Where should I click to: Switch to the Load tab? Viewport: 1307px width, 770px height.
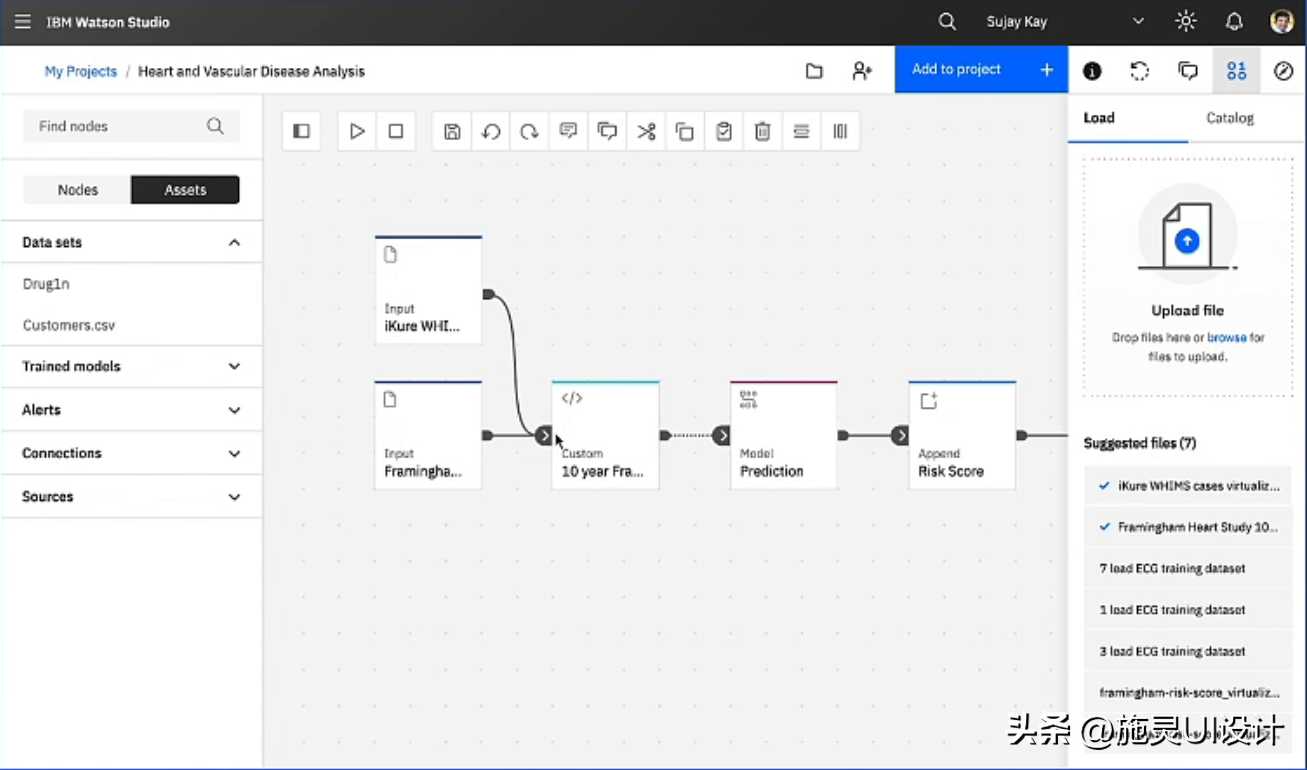(1128, 118)
